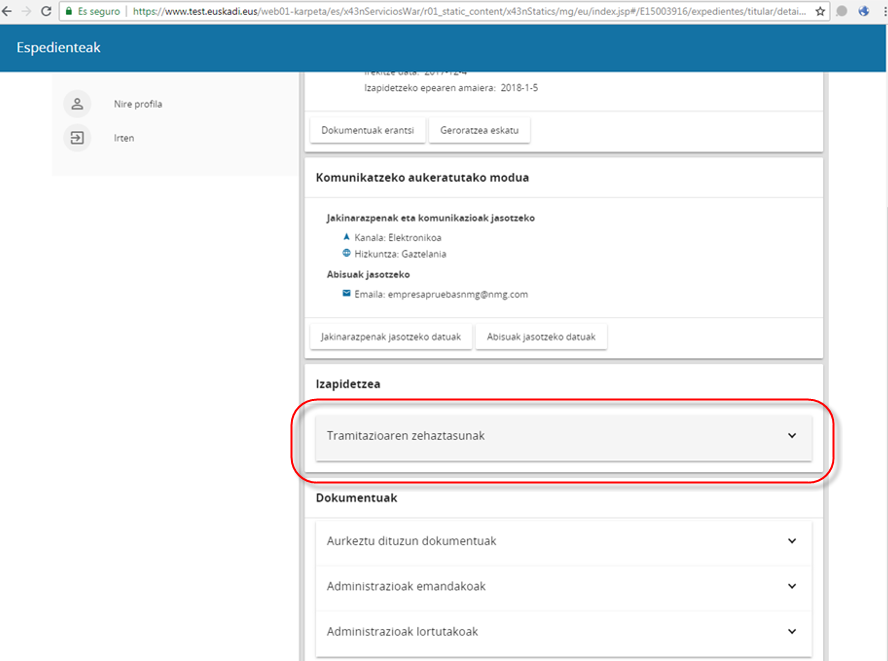Click the browser back arrow

tap(6, 11)
